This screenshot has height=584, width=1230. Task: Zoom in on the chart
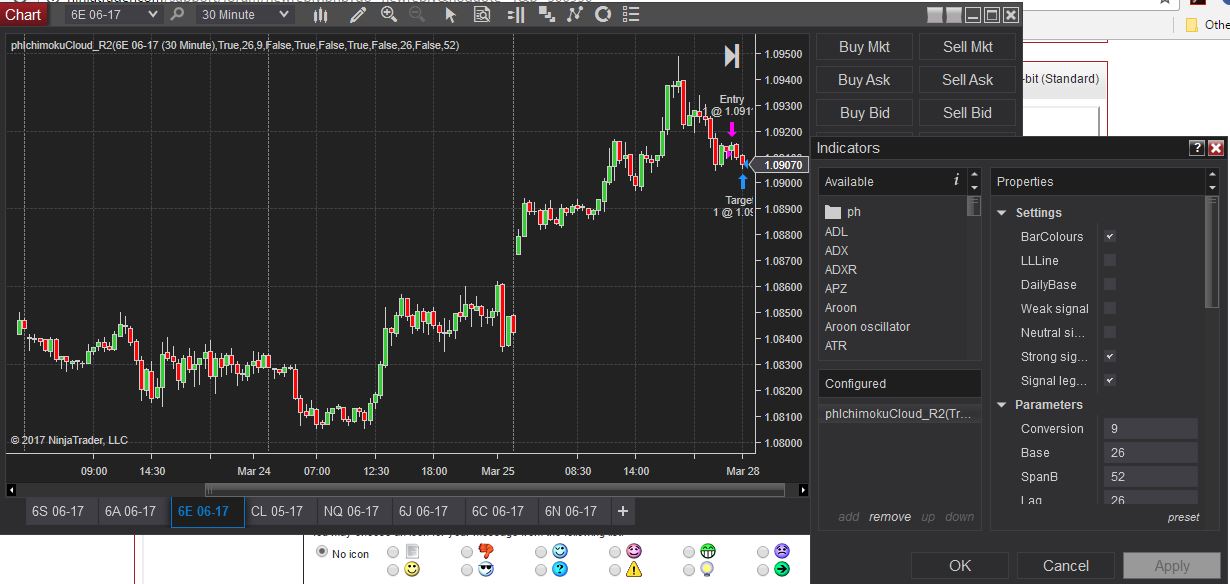(x=389, y=15)
